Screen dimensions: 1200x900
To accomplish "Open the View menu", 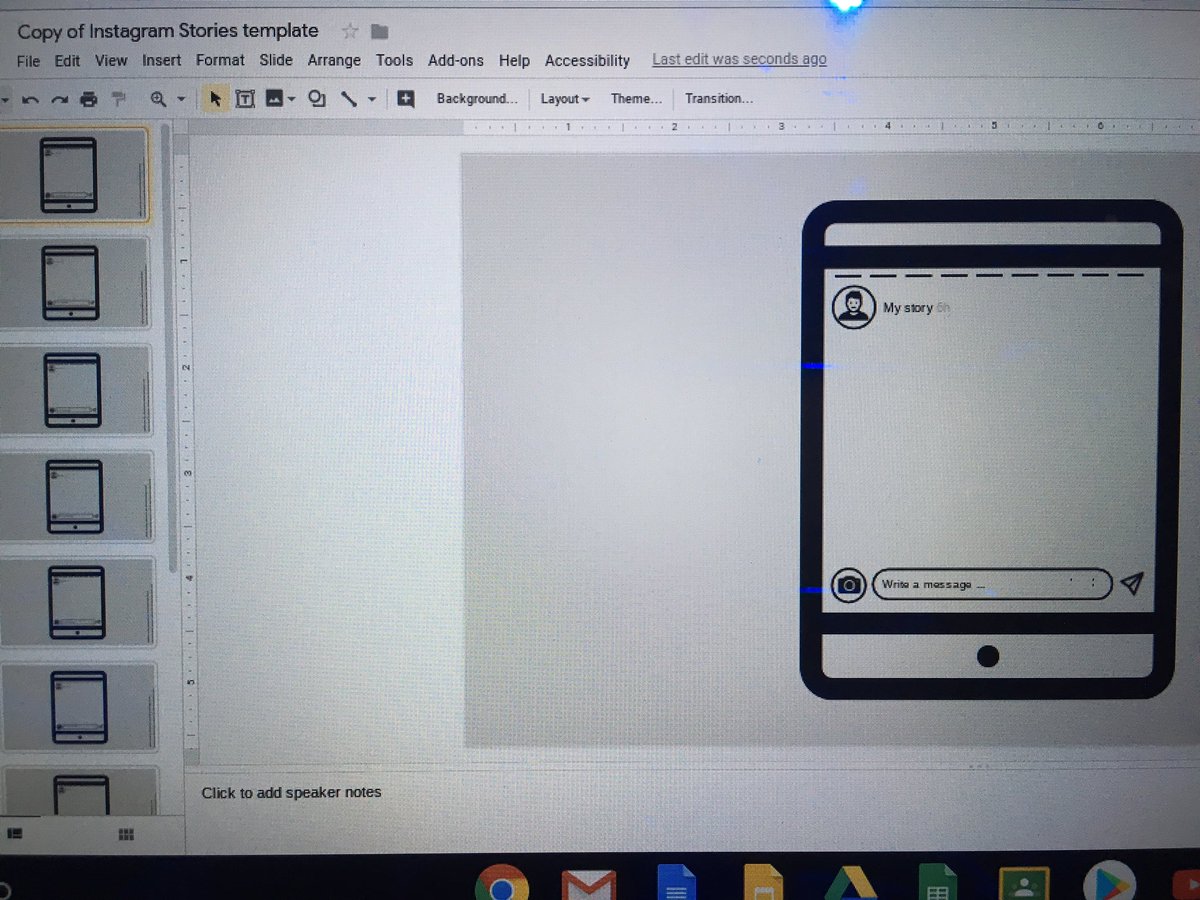I will click(x=111, y=61).
